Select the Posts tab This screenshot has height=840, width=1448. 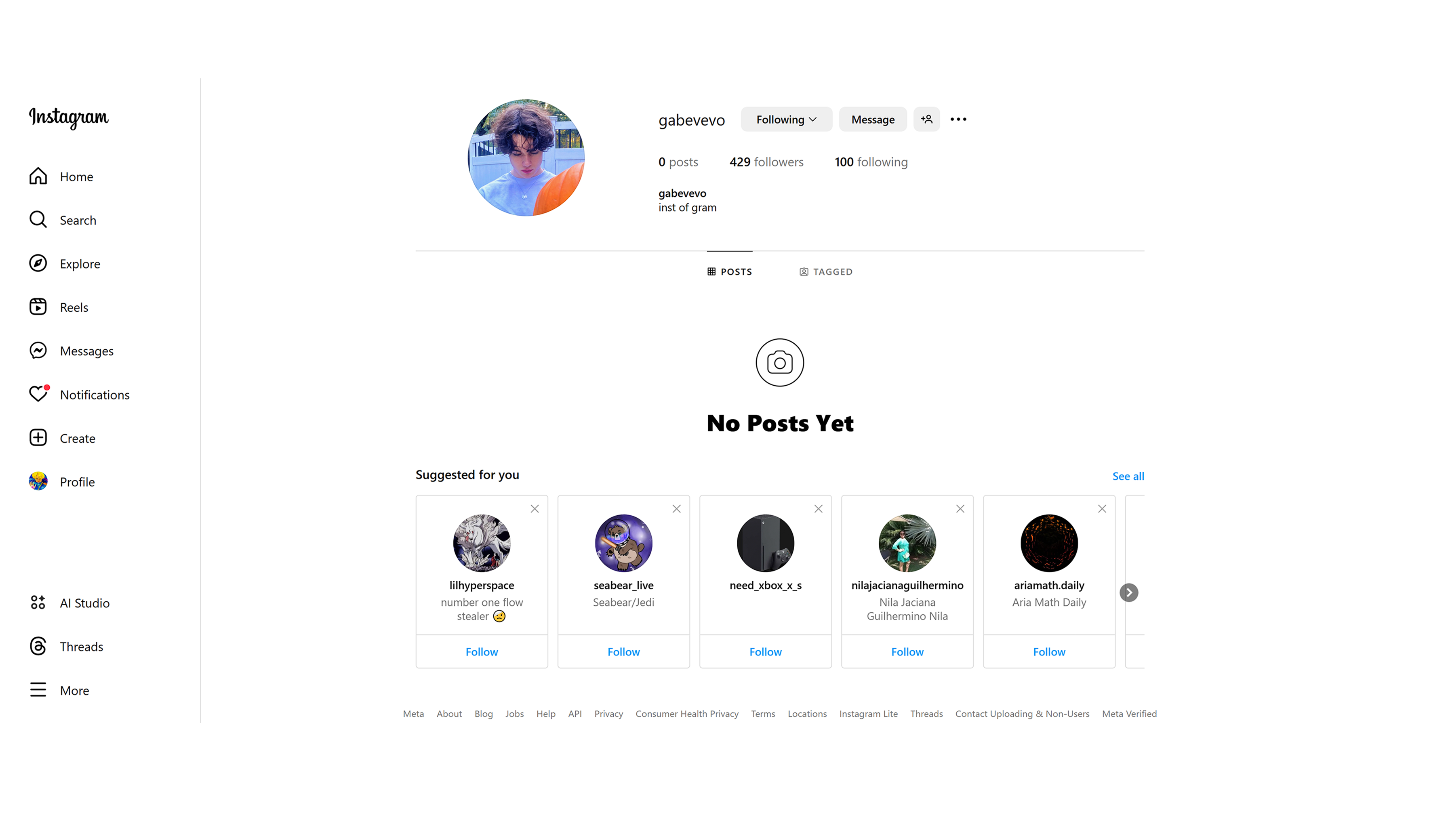(729, 272)
